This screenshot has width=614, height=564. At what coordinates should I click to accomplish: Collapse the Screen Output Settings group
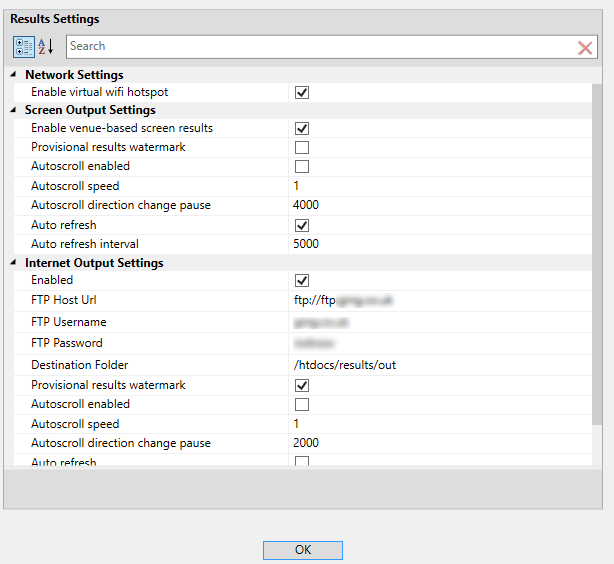tap(13, 110)
